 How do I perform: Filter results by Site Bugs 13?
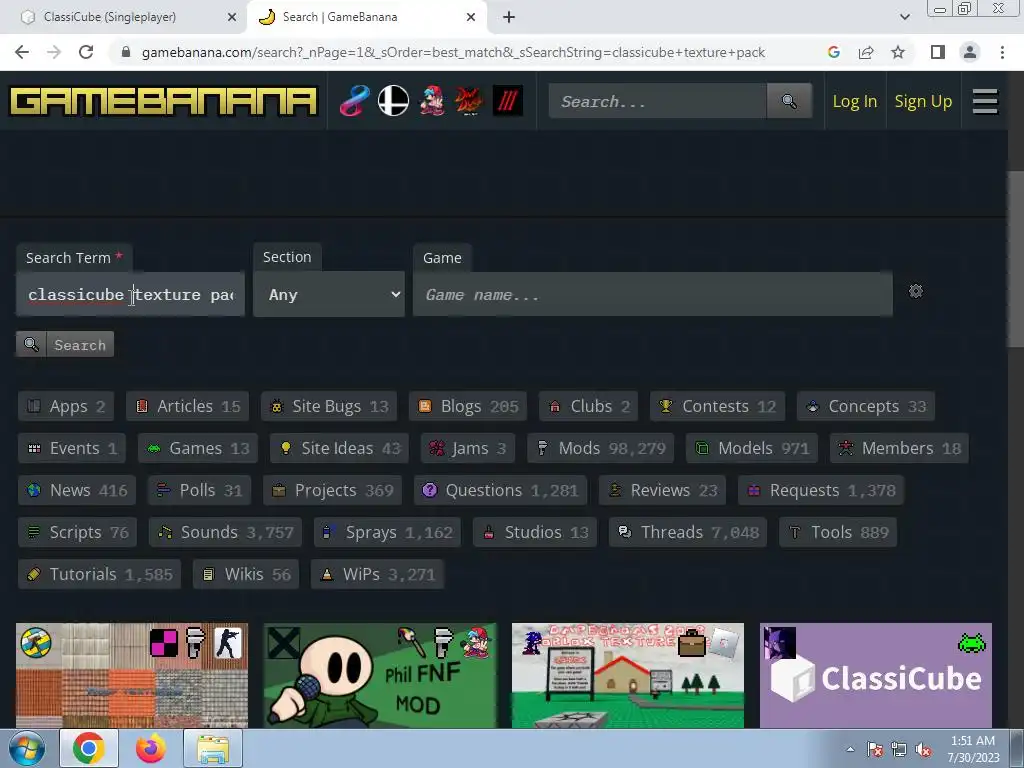[329, 406]
